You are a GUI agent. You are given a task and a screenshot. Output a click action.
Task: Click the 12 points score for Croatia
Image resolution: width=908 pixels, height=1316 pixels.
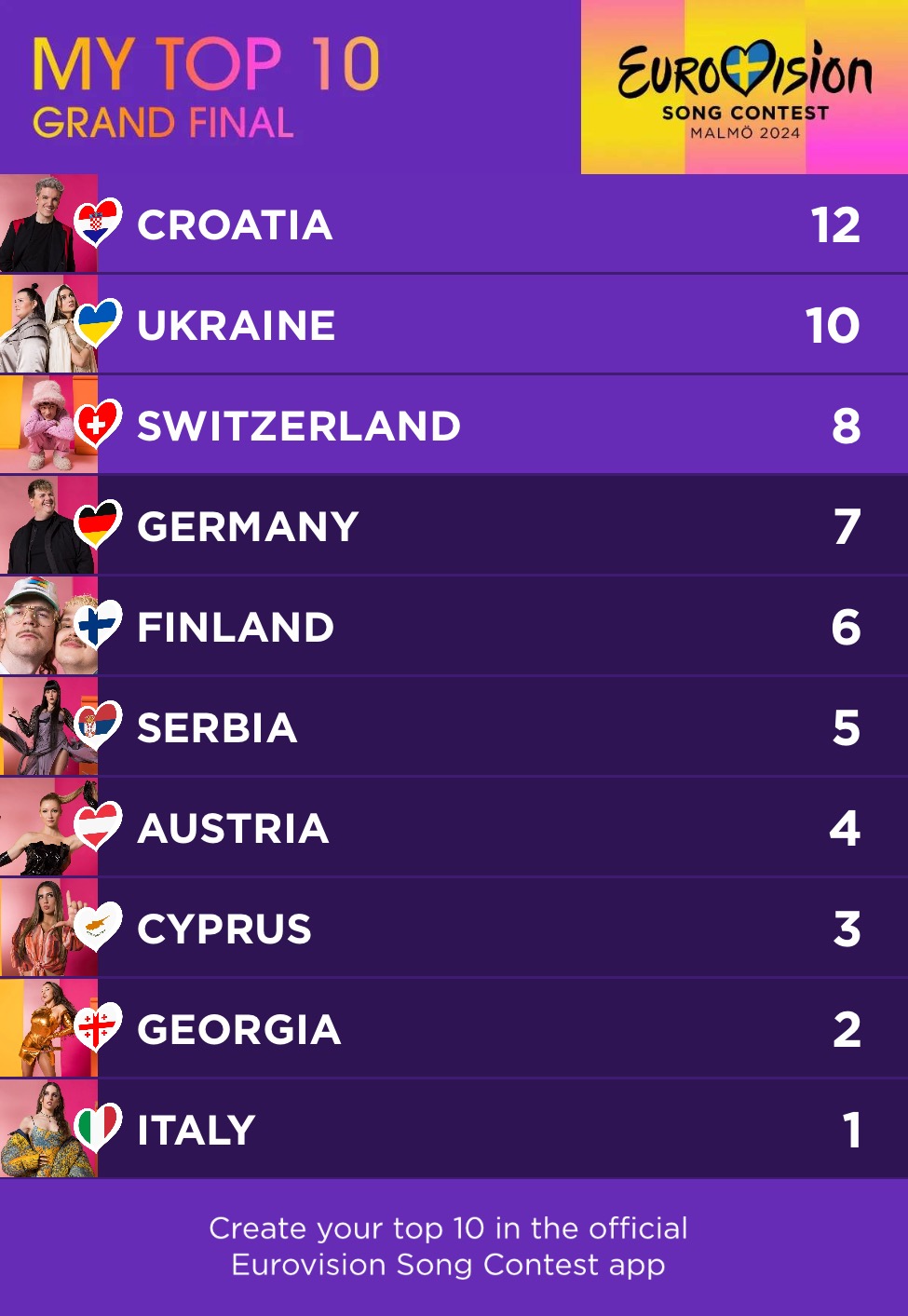835,225
